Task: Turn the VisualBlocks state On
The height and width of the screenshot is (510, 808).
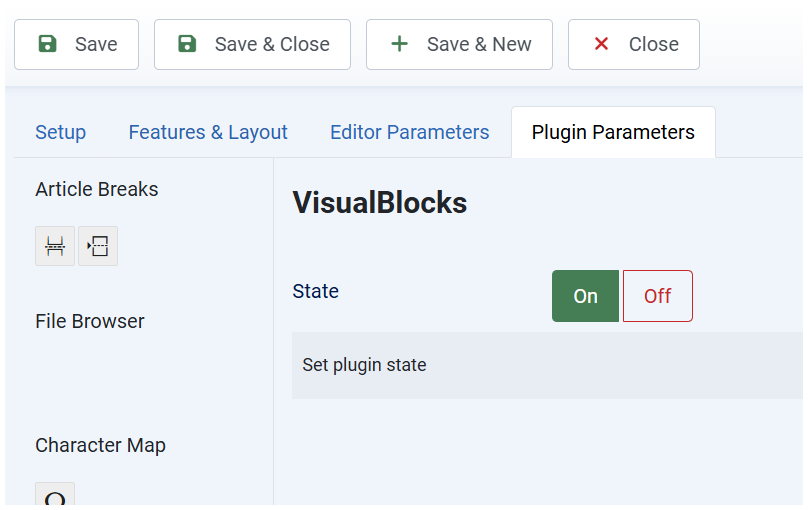Action: click(x=585, y=296)
